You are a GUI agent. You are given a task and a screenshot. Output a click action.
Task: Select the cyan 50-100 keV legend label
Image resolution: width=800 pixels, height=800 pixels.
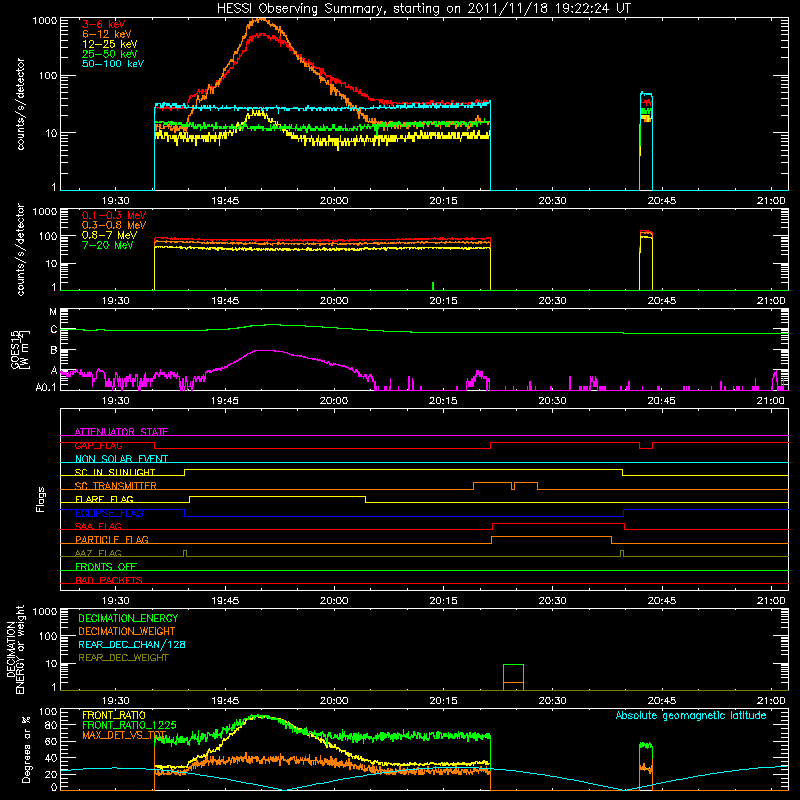(113, 64)
